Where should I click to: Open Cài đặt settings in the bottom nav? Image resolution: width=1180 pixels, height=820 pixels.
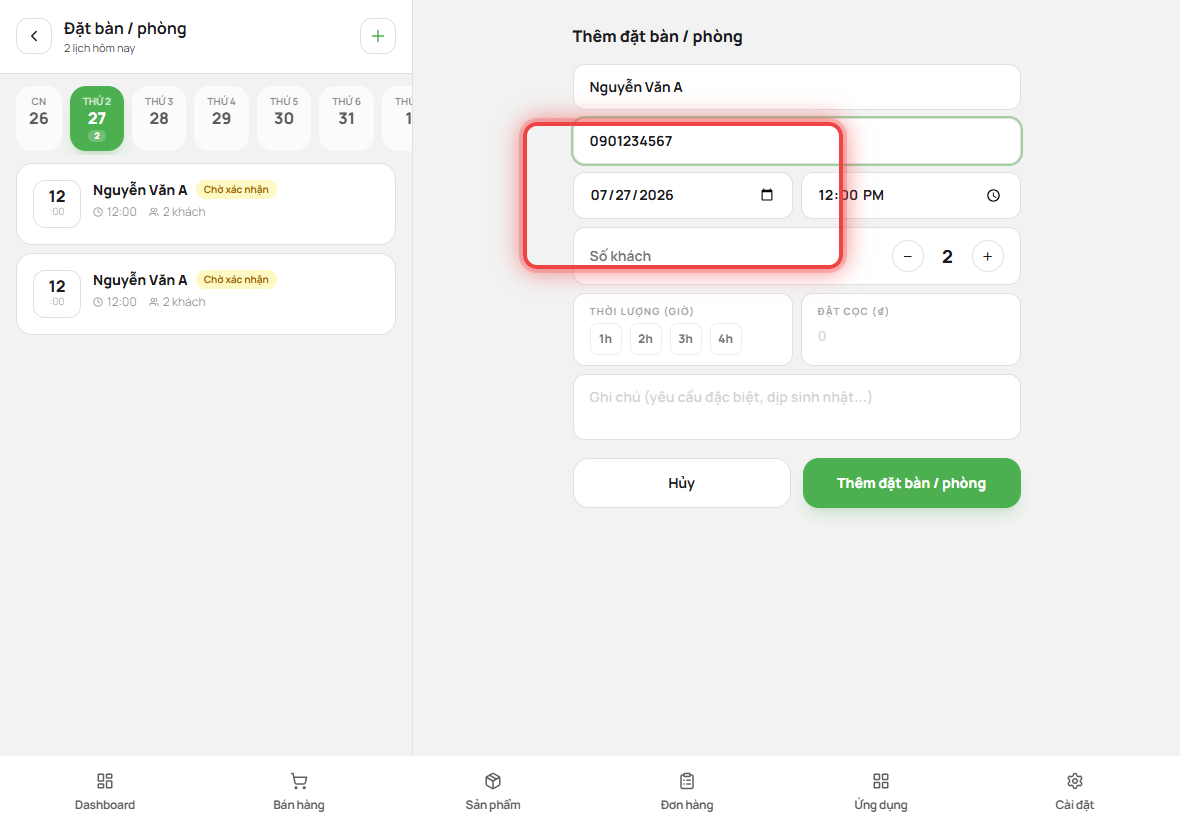pyautogui.click(x=1075, y=791)
